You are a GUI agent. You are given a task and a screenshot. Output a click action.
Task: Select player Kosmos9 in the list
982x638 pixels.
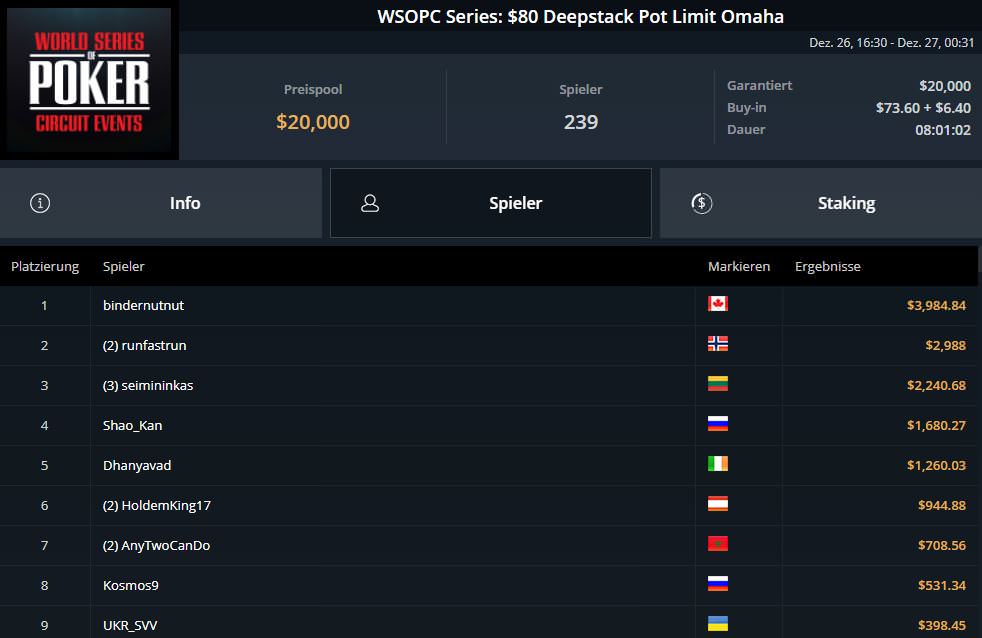coord(131,585)
